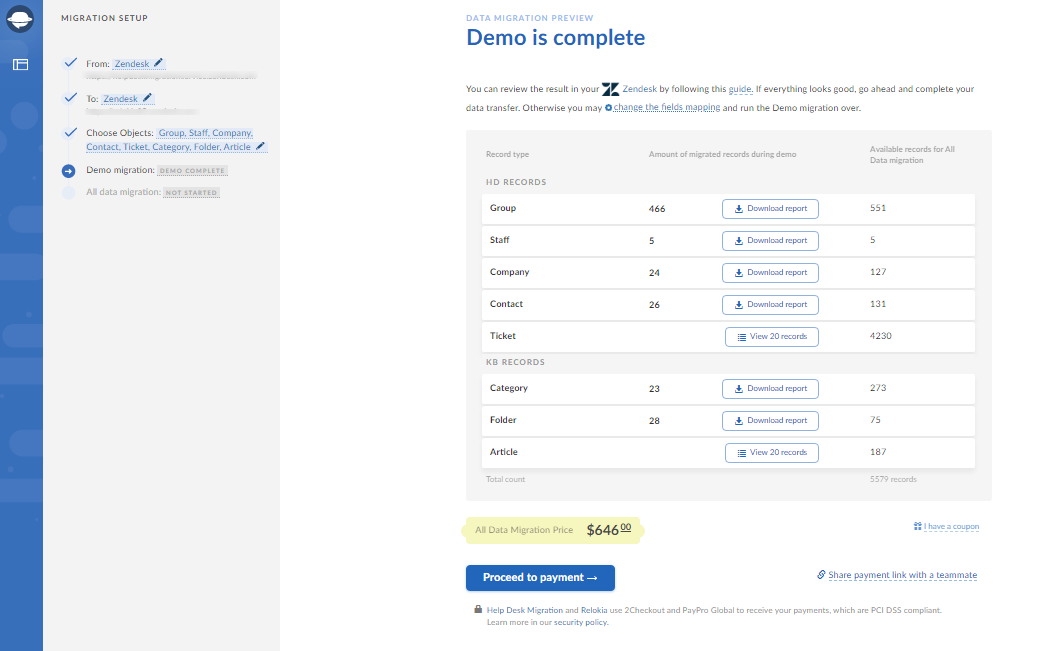Viewport: 1055px width, 651px height.
Task: Download the Contact records report
Action: (x=770, y=305)
